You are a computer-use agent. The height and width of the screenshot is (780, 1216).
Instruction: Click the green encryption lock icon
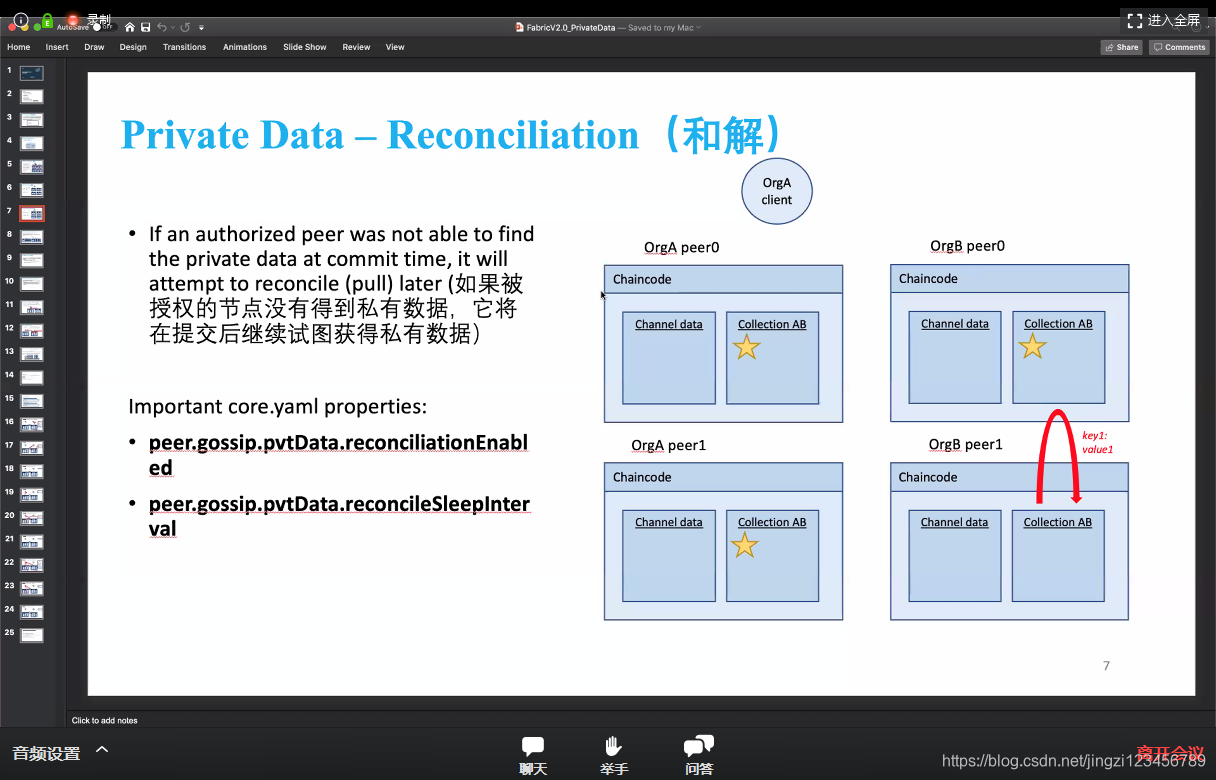pyautogui.click(x=47, y=21)
